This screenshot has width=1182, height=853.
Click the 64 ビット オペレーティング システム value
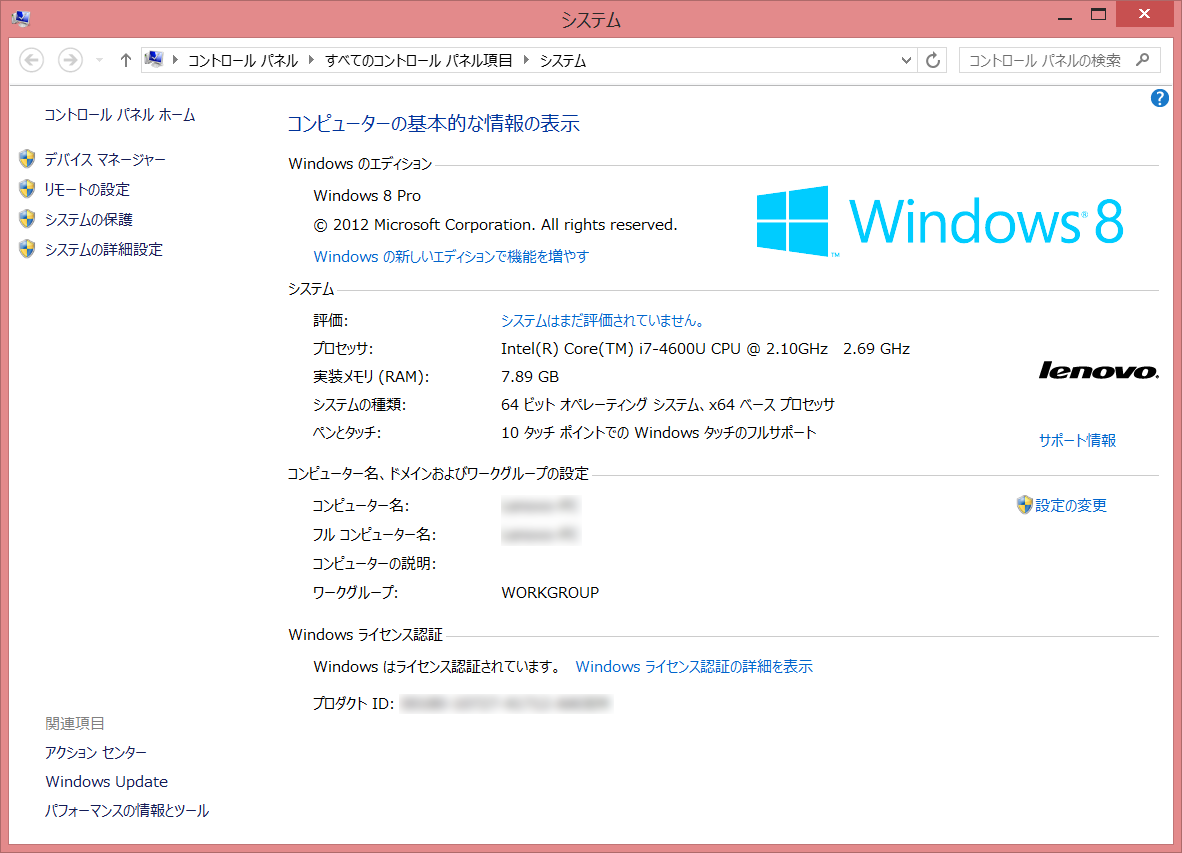pyautogui.click(x=668, y=405)
